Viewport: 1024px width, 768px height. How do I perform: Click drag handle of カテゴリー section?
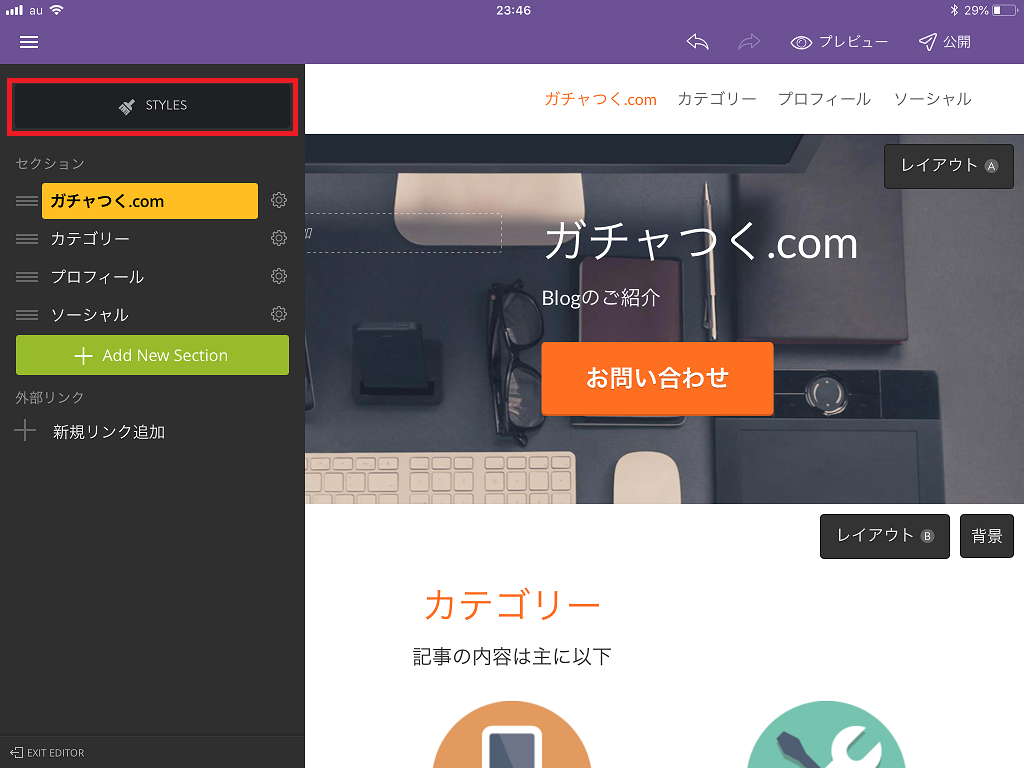(x=27, y=239)
